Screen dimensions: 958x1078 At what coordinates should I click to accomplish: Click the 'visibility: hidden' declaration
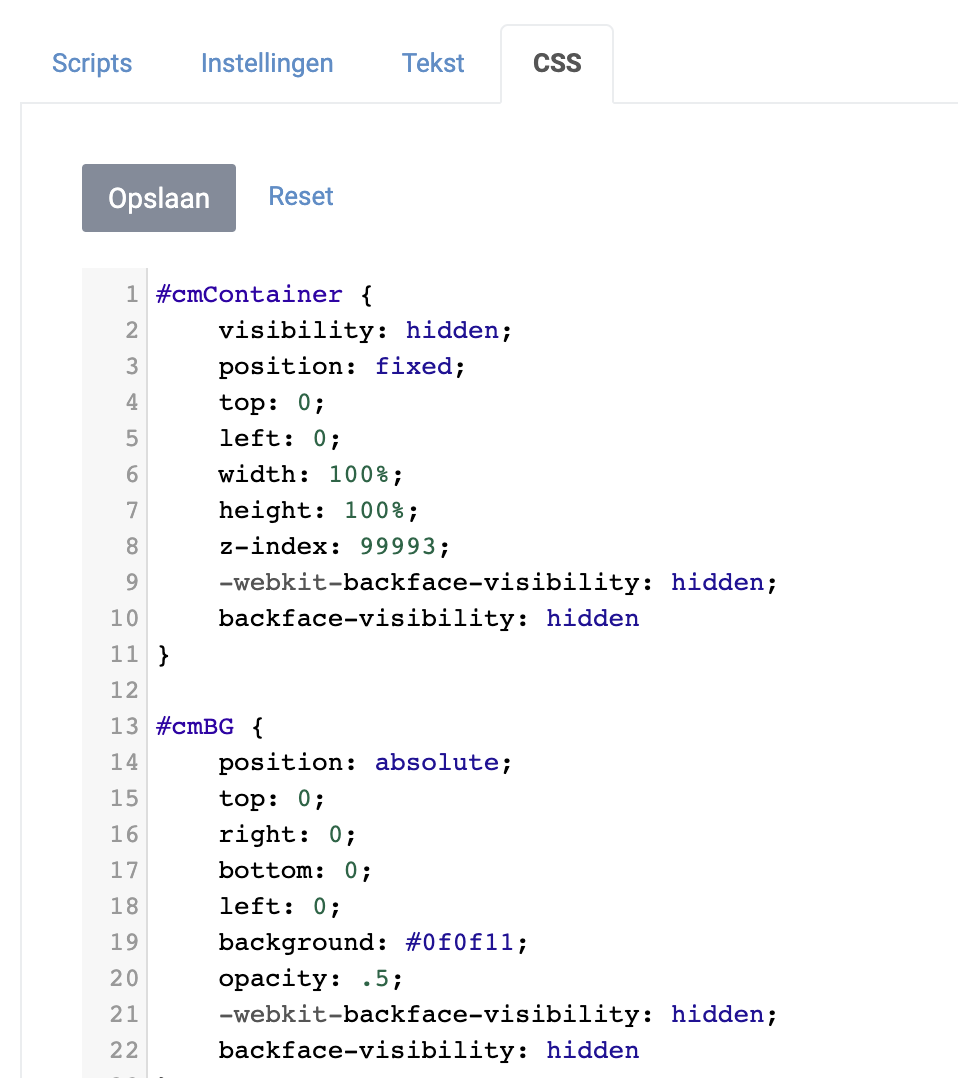tap(365, 331)
